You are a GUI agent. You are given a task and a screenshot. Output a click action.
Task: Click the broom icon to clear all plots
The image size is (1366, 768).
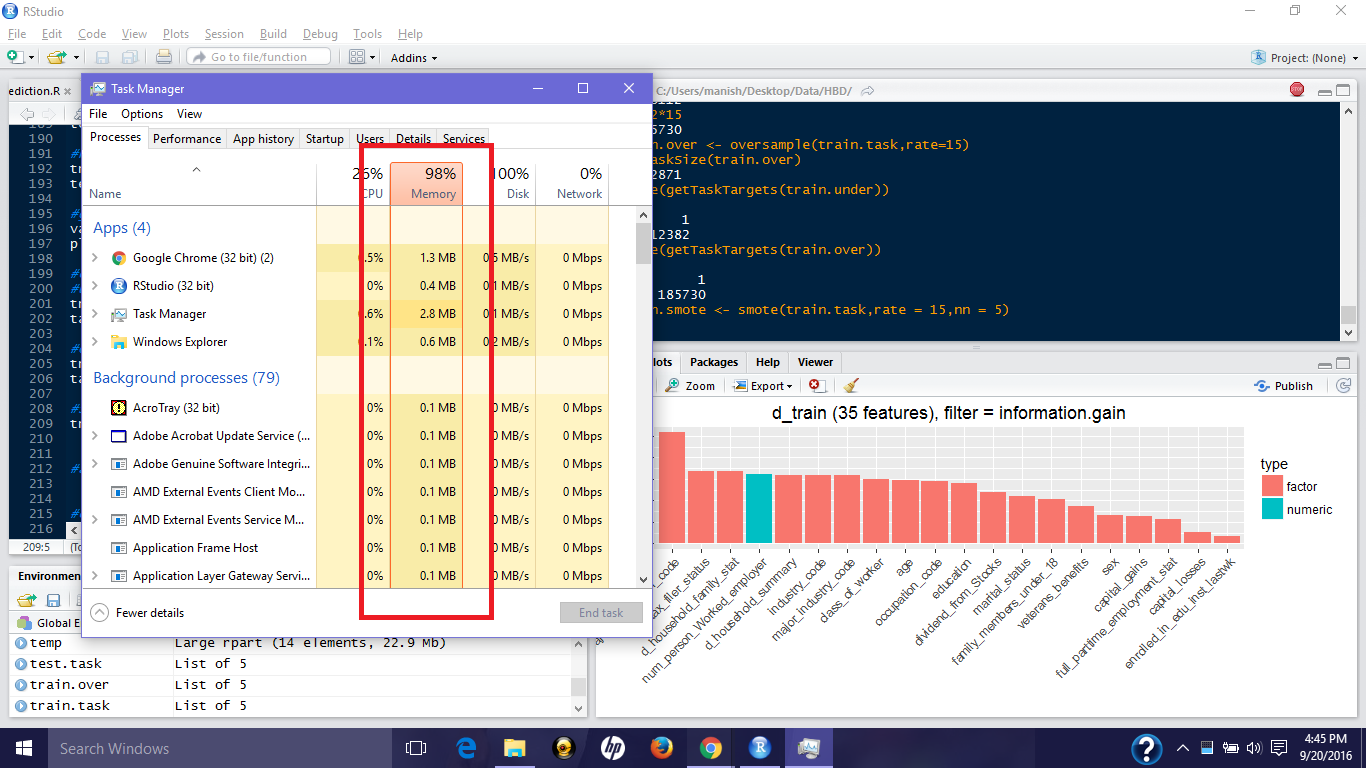click(850, 386)
